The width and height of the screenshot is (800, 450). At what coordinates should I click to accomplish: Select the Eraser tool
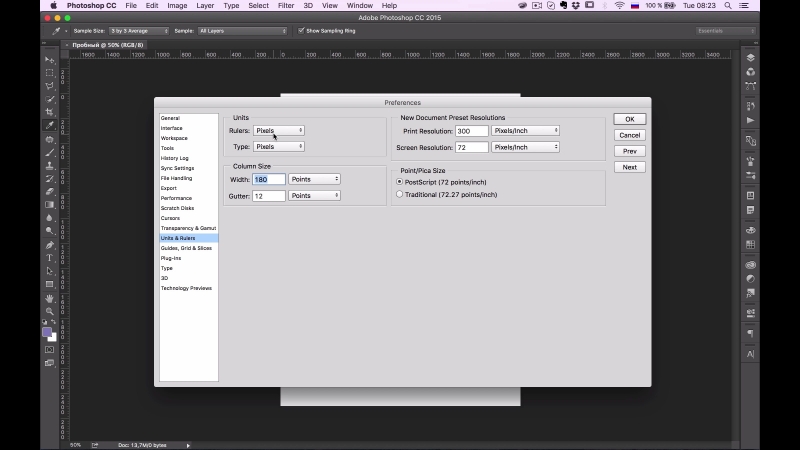[49, 191]
